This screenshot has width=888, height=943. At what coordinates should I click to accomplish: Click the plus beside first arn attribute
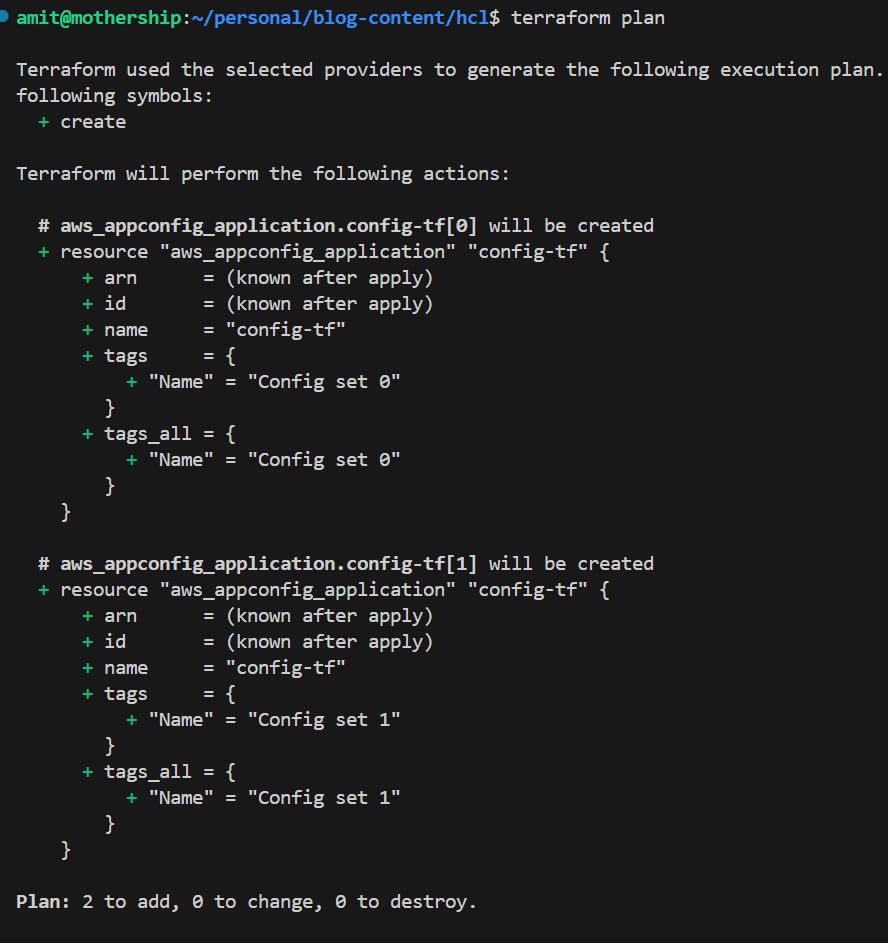tap(88, 278)
